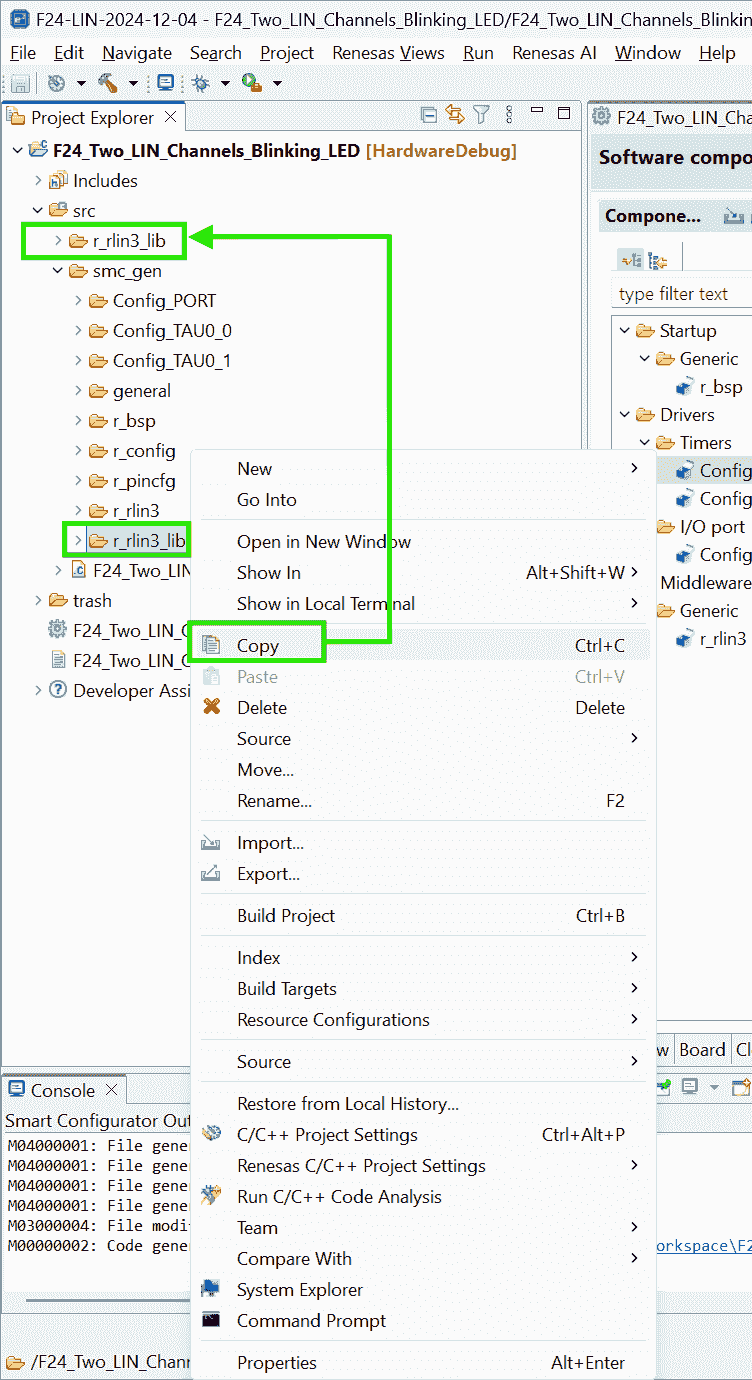Click the r_bsp component icon in tree
The height and width of the screenshot is (1380, 752).
click(x=686, y=387)
